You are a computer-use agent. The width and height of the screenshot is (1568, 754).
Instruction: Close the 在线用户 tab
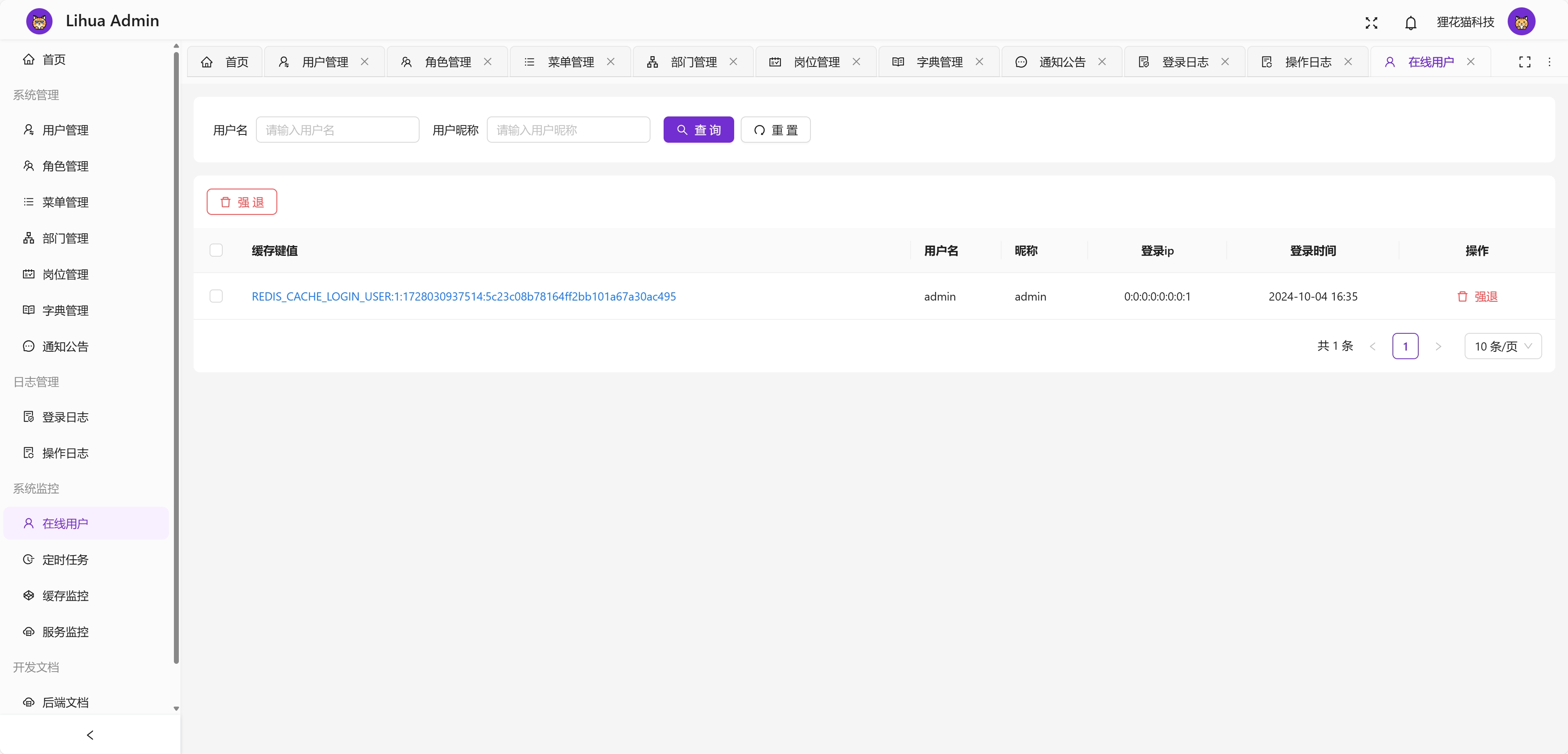click(x=1471, y=62)
